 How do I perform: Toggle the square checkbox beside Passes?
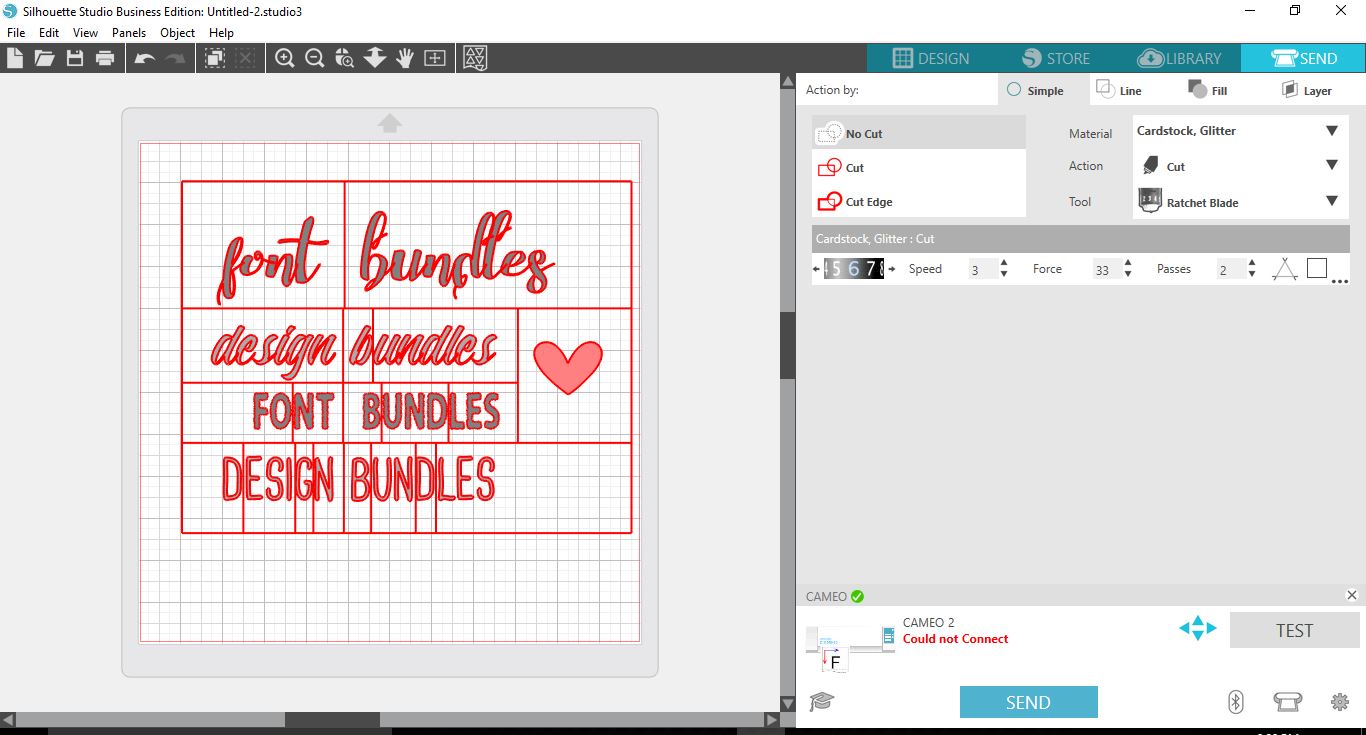[1317, 268]
